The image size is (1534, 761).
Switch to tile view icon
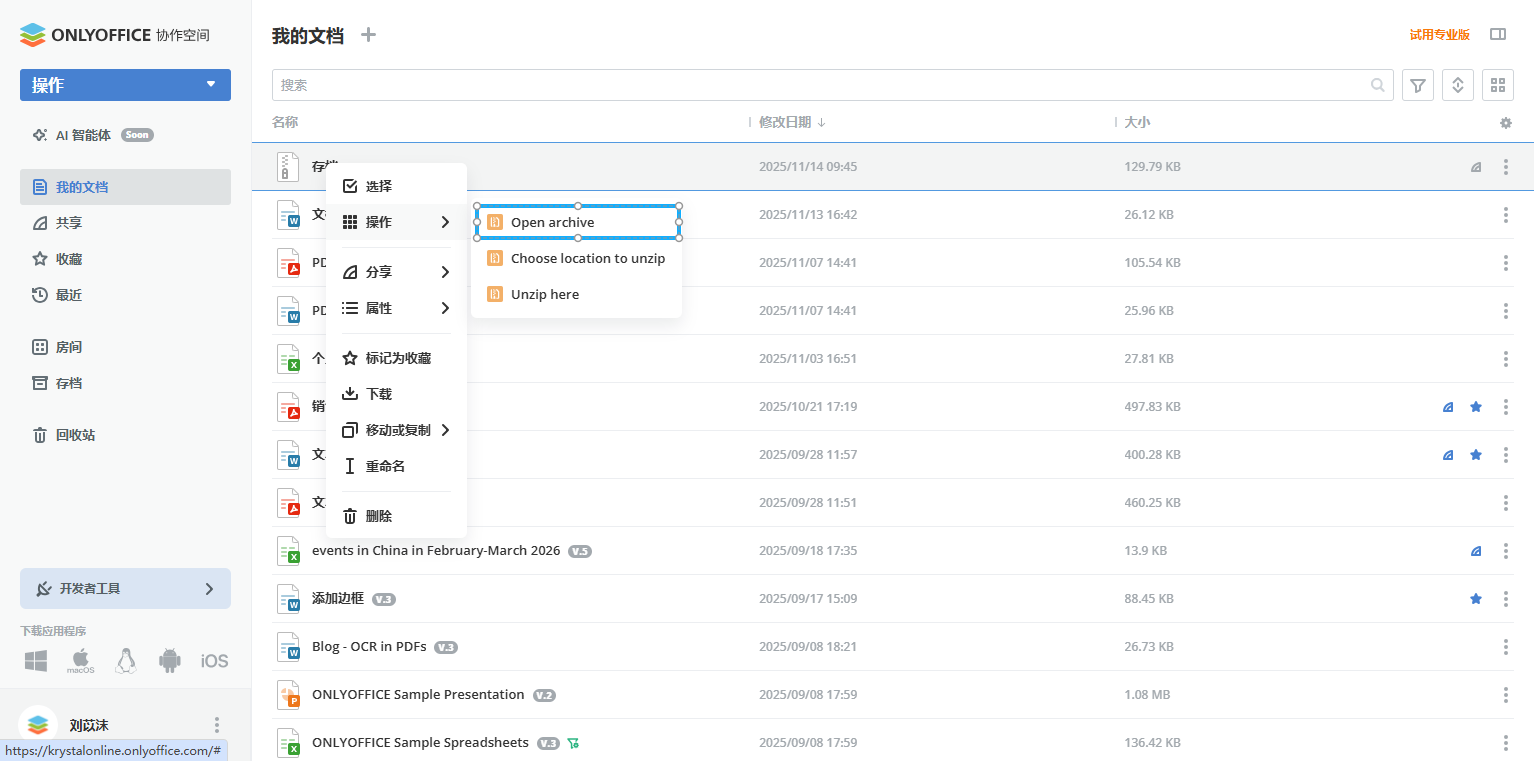[x=1498, y=85]
